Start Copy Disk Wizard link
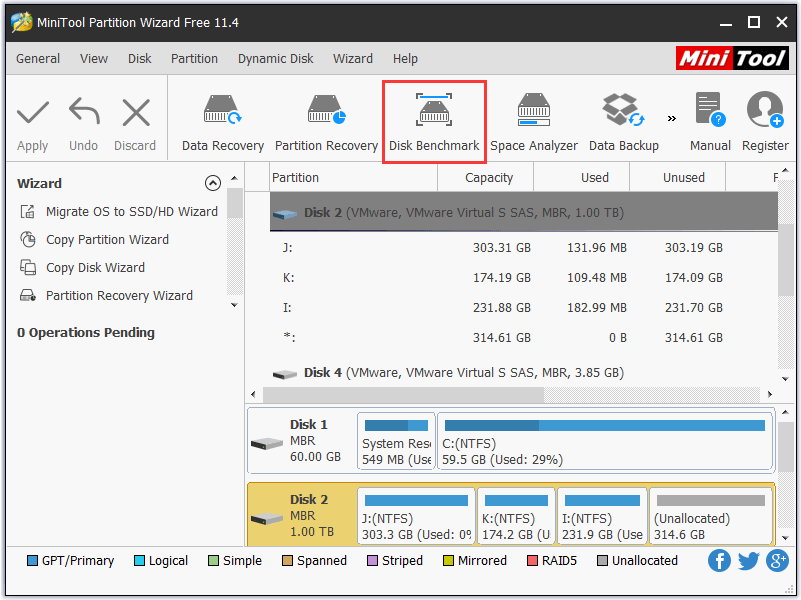Image resolution: width=801 pixels, height=600 pixels. pyautogui.click(x=96, y=268)
